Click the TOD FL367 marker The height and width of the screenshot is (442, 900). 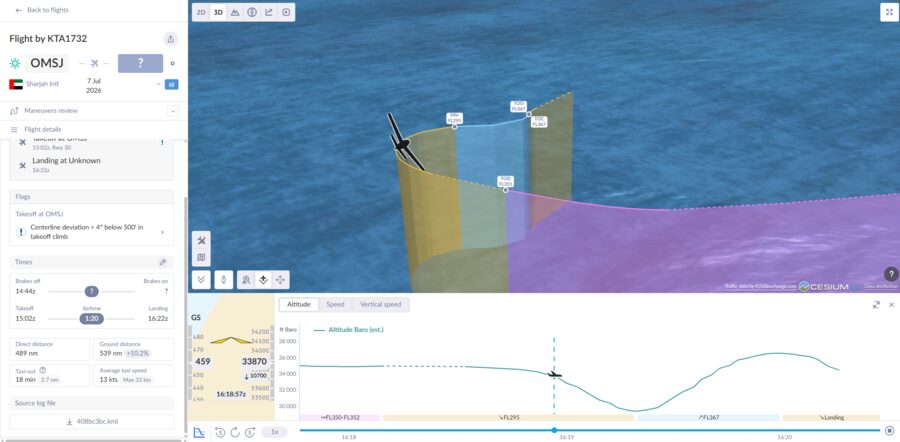click(518, 106)
